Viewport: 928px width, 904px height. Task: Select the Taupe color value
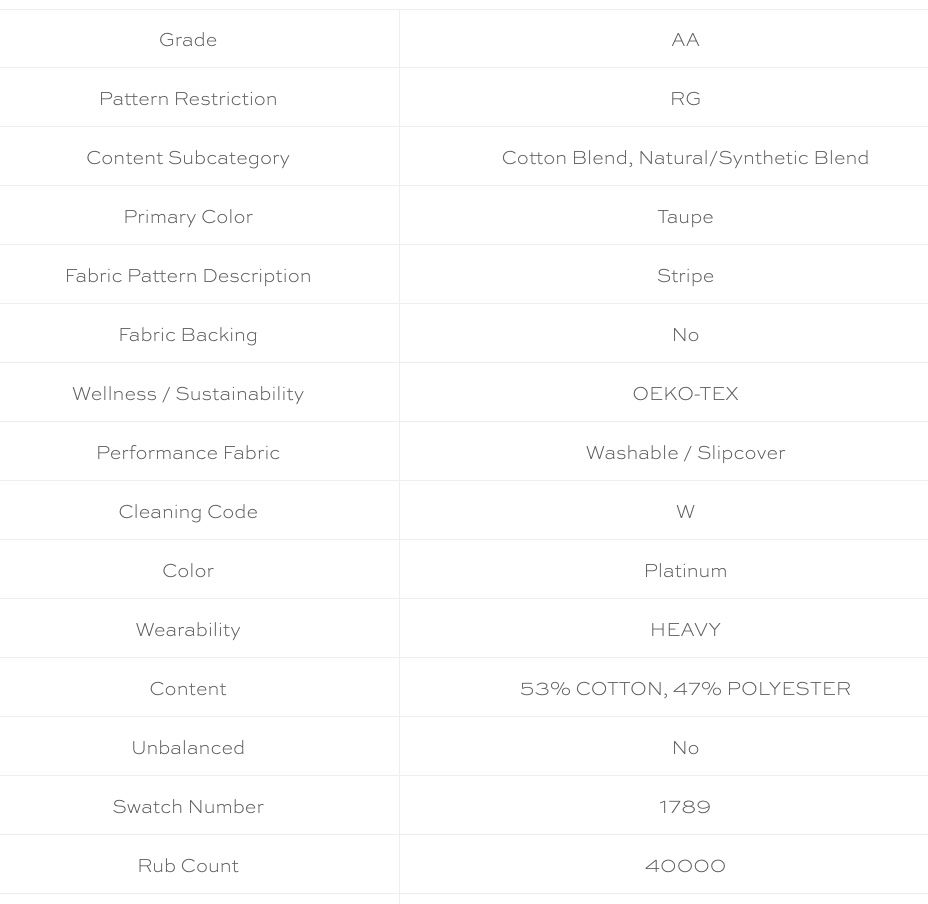coord(685,217)
